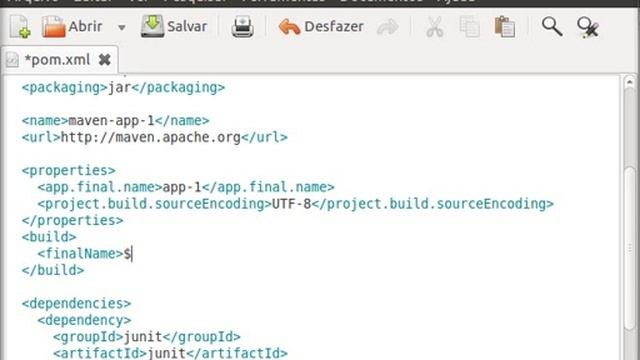Cut selection with the scissors icon
The width and height of the screenshot is (640, 360).
[435, 27]
